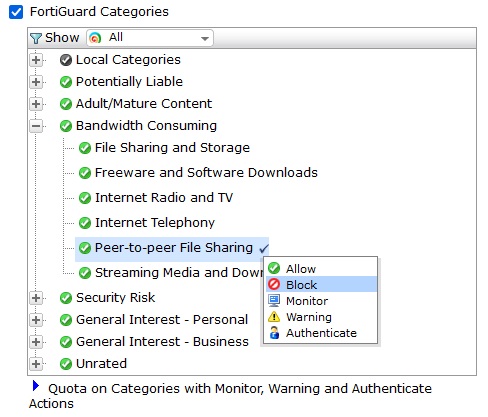Select Internet Radio and TV subcategory
This screenshot has height=417, width=488.
[x=164, y=198]
